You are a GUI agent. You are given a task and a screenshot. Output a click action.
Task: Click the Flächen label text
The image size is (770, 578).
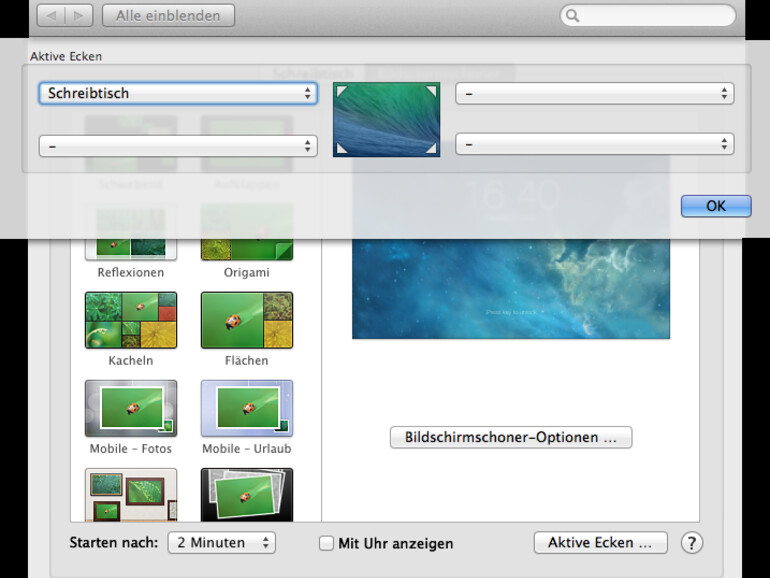(x=247, y=360)
